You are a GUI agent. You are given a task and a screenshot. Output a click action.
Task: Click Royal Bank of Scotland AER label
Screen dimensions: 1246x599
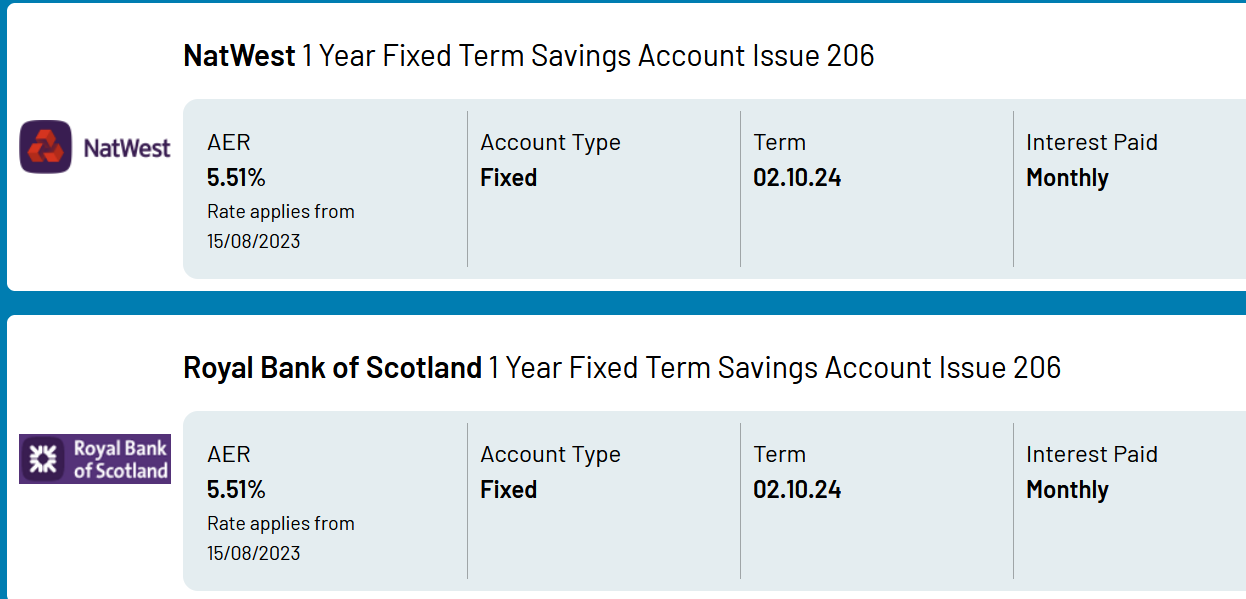coord(228,455)
